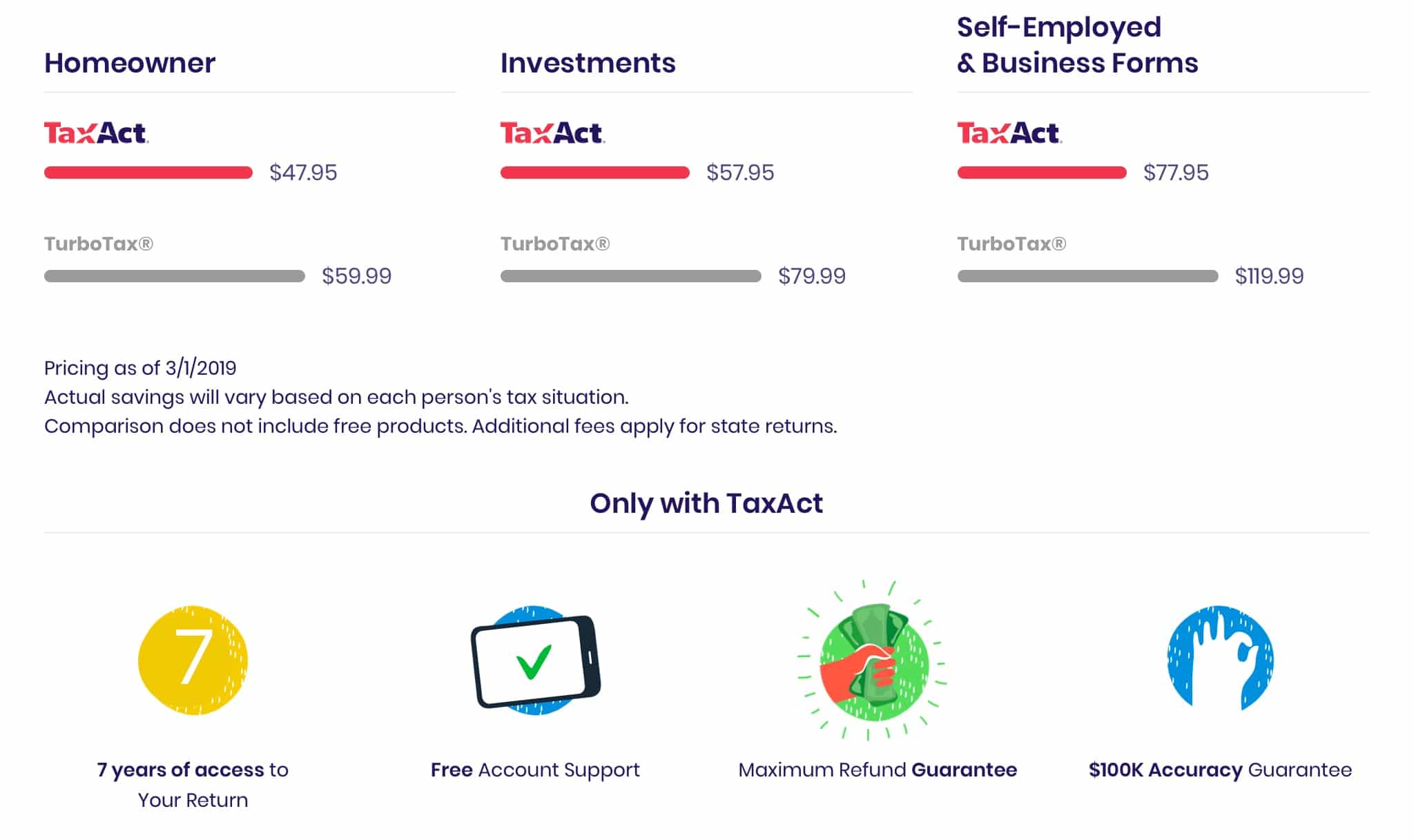
Task: Select the Investments heading
Action: coord(588,63)
